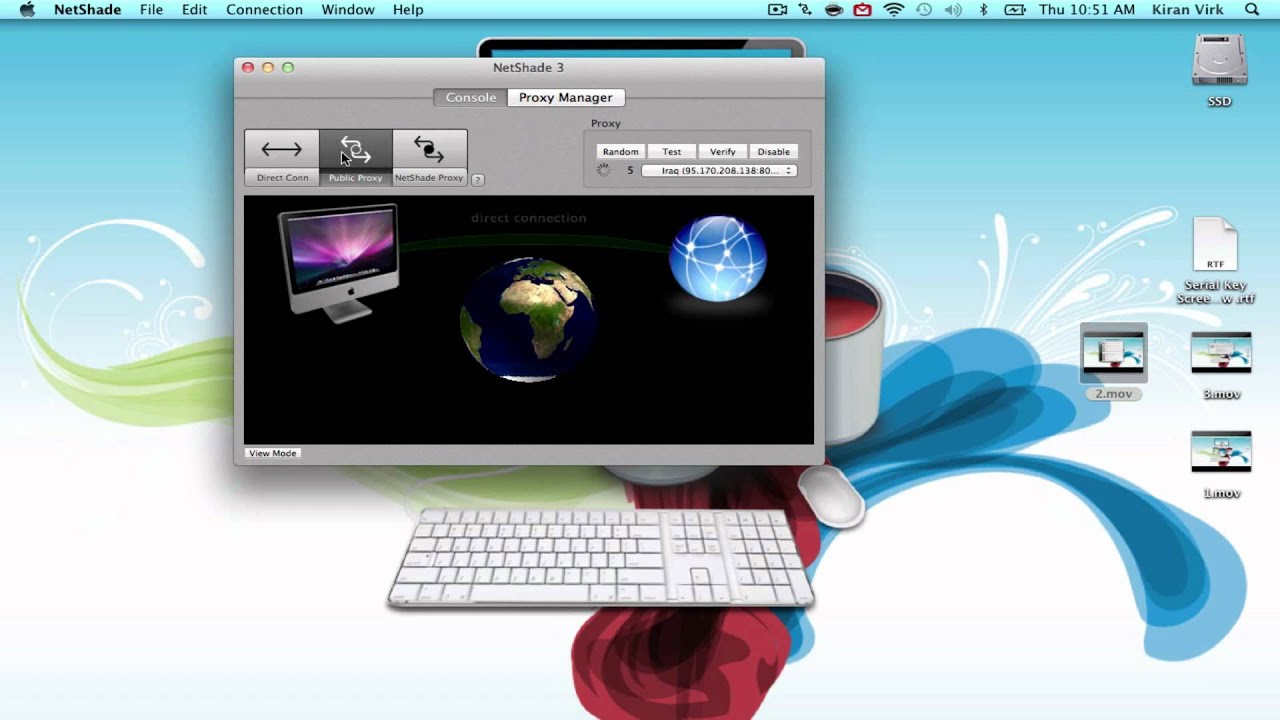
Task: Open the question mark help button
Action: point(478,180)
